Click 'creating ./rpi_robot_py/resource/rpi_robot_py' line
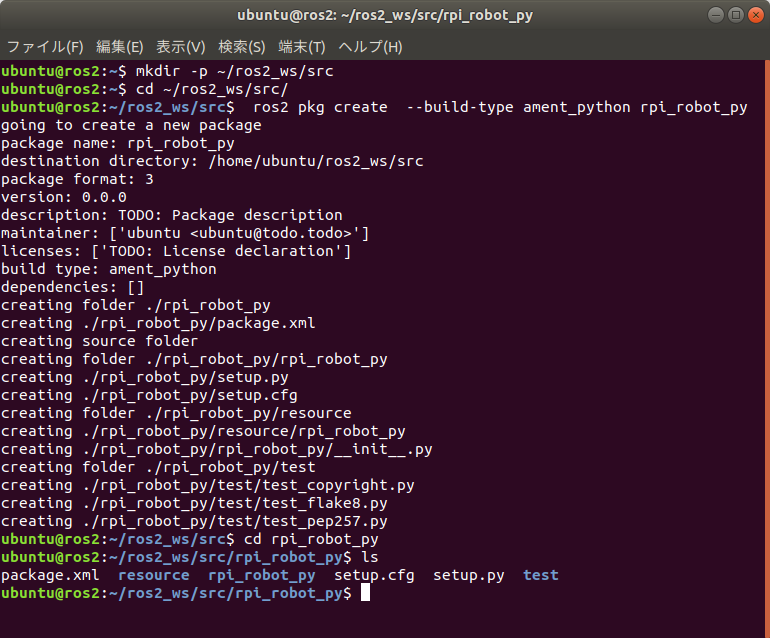Viewport: 770px width, 638px height. pyautogui.click(x=203, y=431)
